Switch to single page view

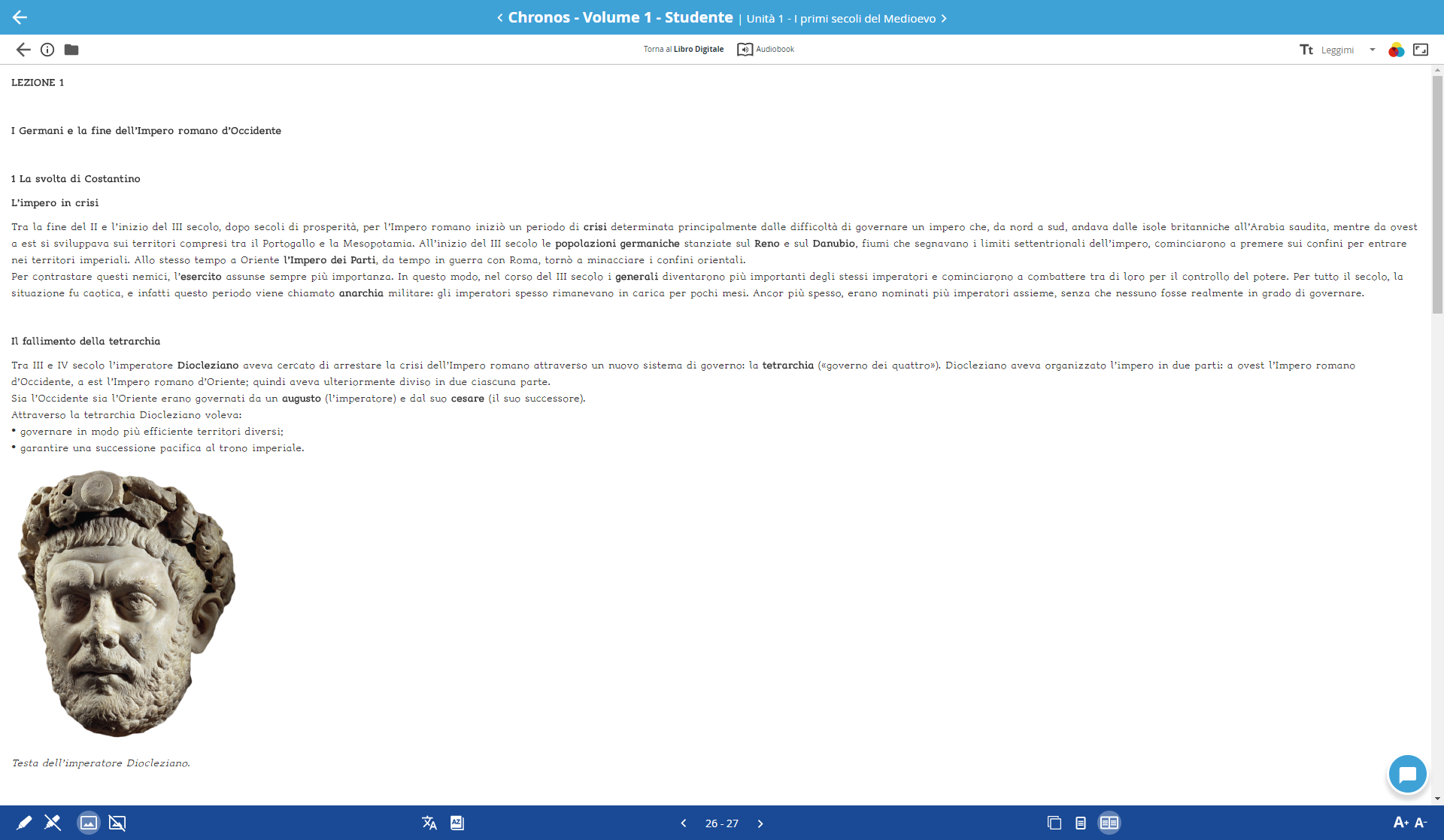[1081, 823]
